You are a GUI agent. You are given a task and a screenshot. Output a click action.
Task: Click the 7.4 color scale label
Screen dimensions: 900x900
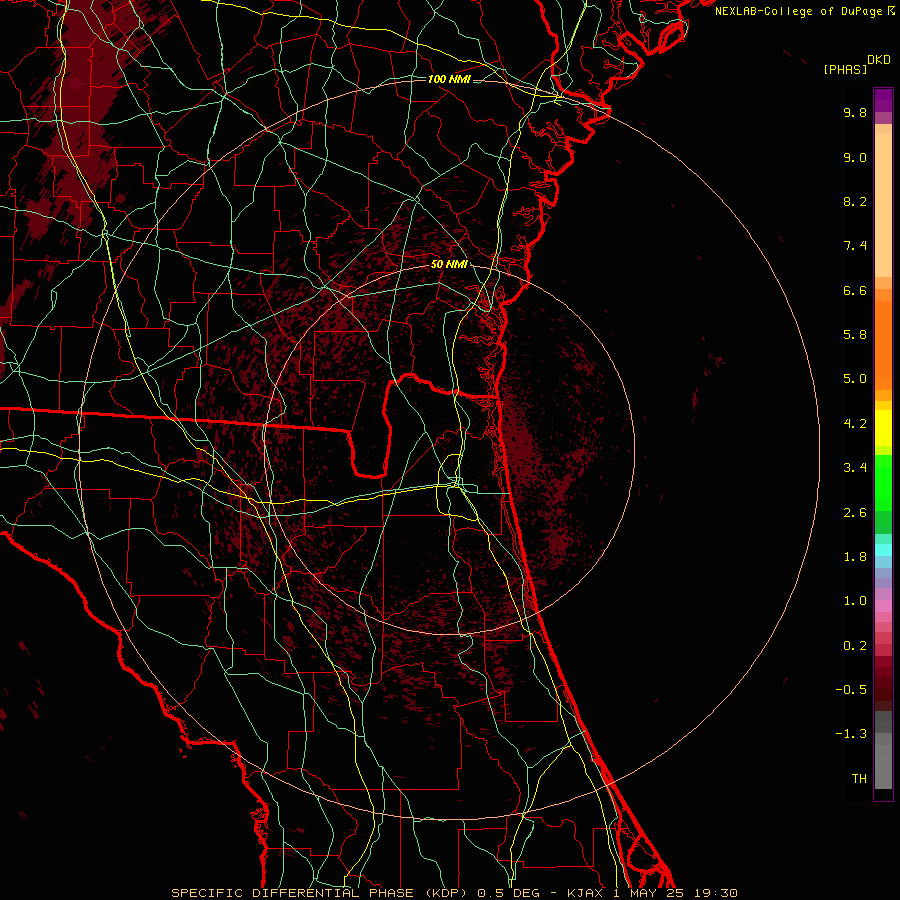[855, 246]
